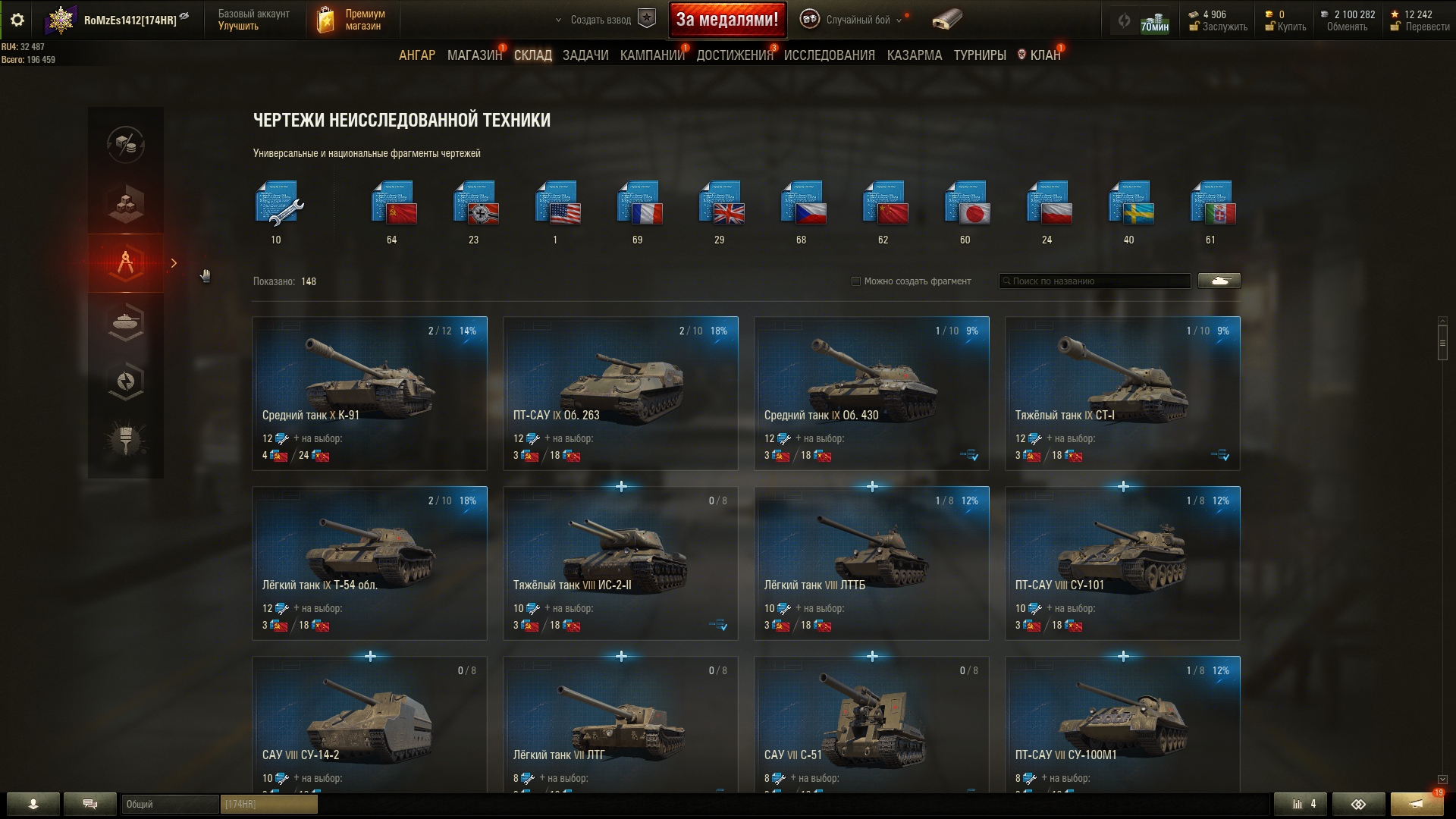Select the Sweden national fragments icon
Screen dimensions: 1456x819
[x=1131, y=202]
